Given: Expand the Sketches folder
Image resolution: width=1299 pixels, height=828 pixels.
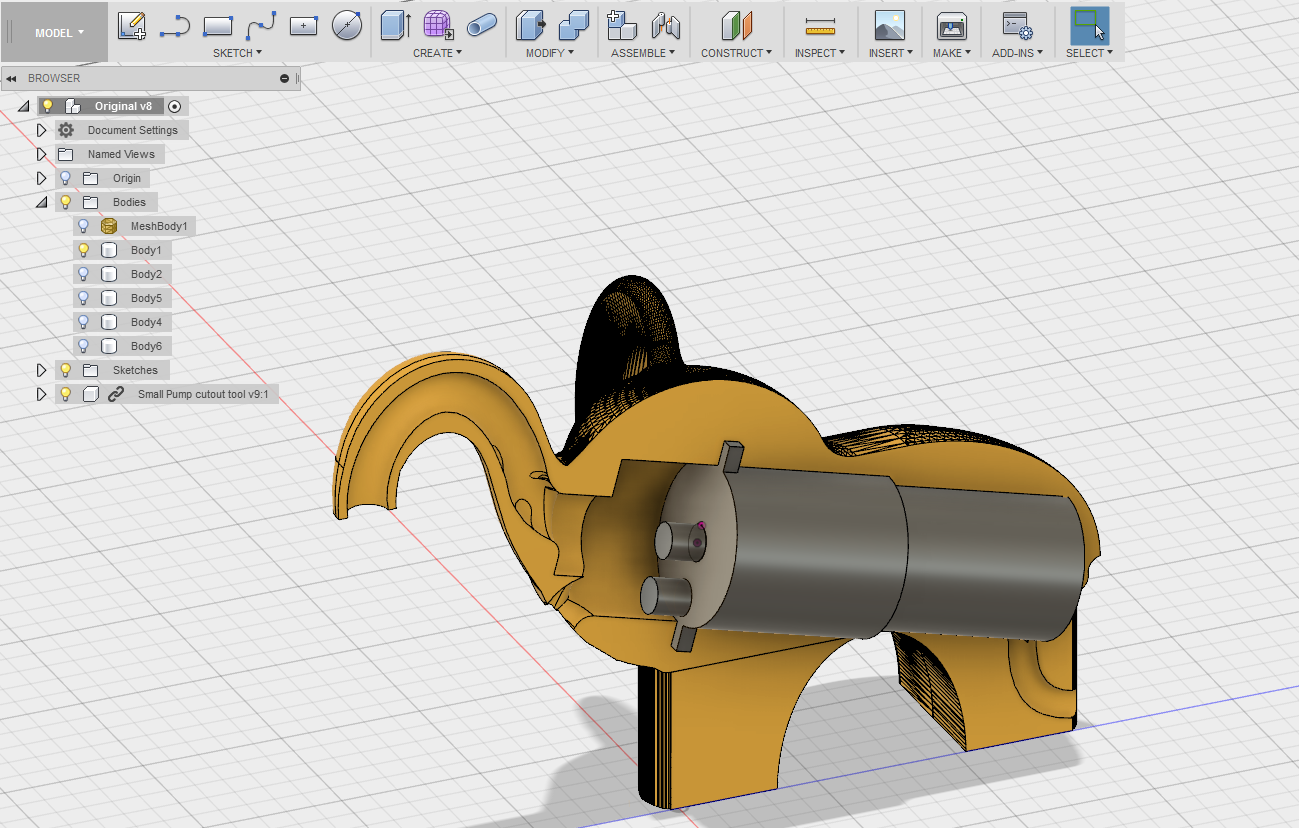Looking at the screenshot, I should click(x=41, y=370).
